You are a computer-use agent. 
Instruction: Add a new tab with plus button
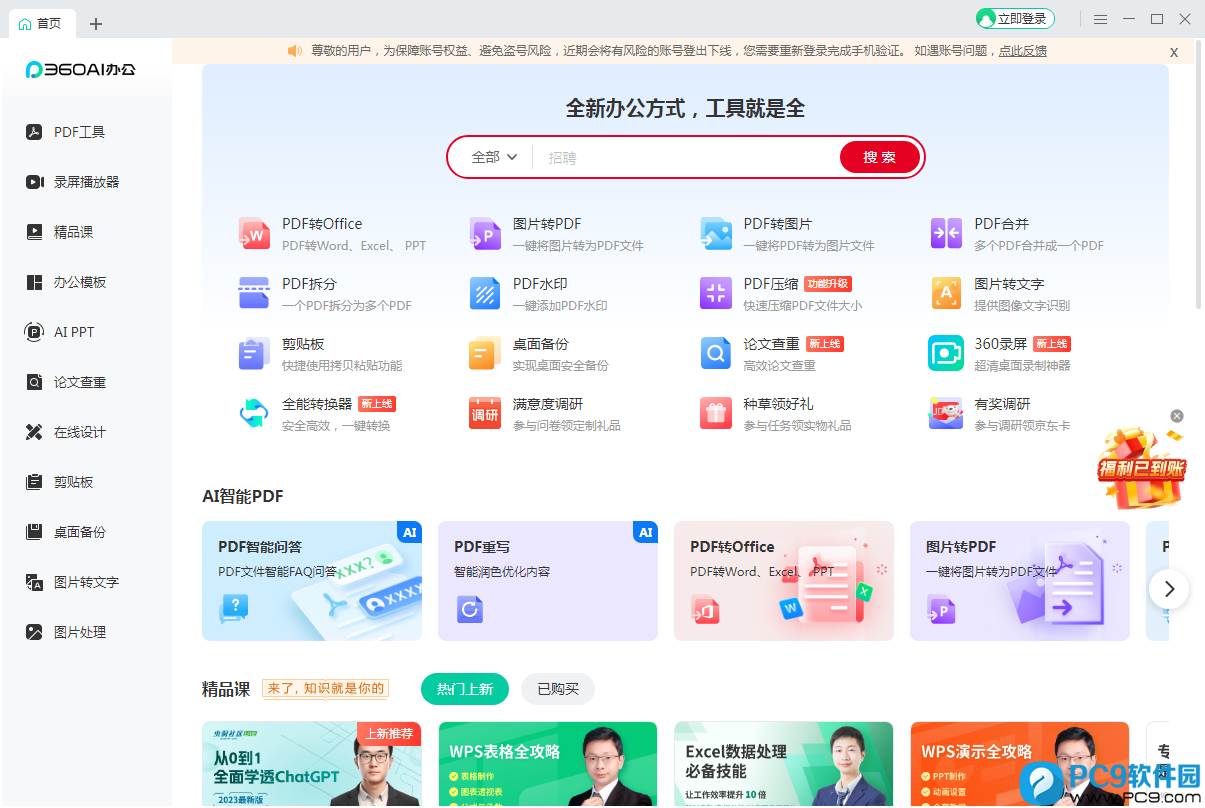coord(96,23)
